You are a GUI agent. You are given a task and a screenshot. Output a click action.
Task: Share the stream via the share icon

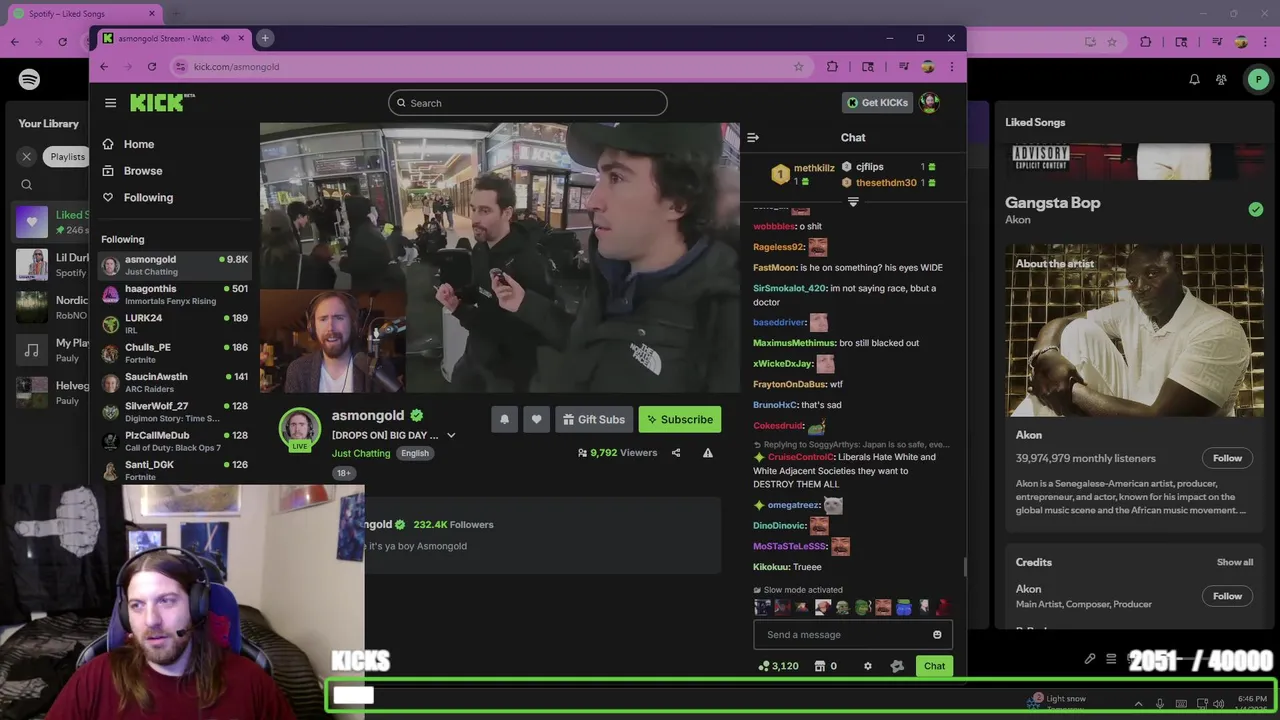(x=676, y=453)
